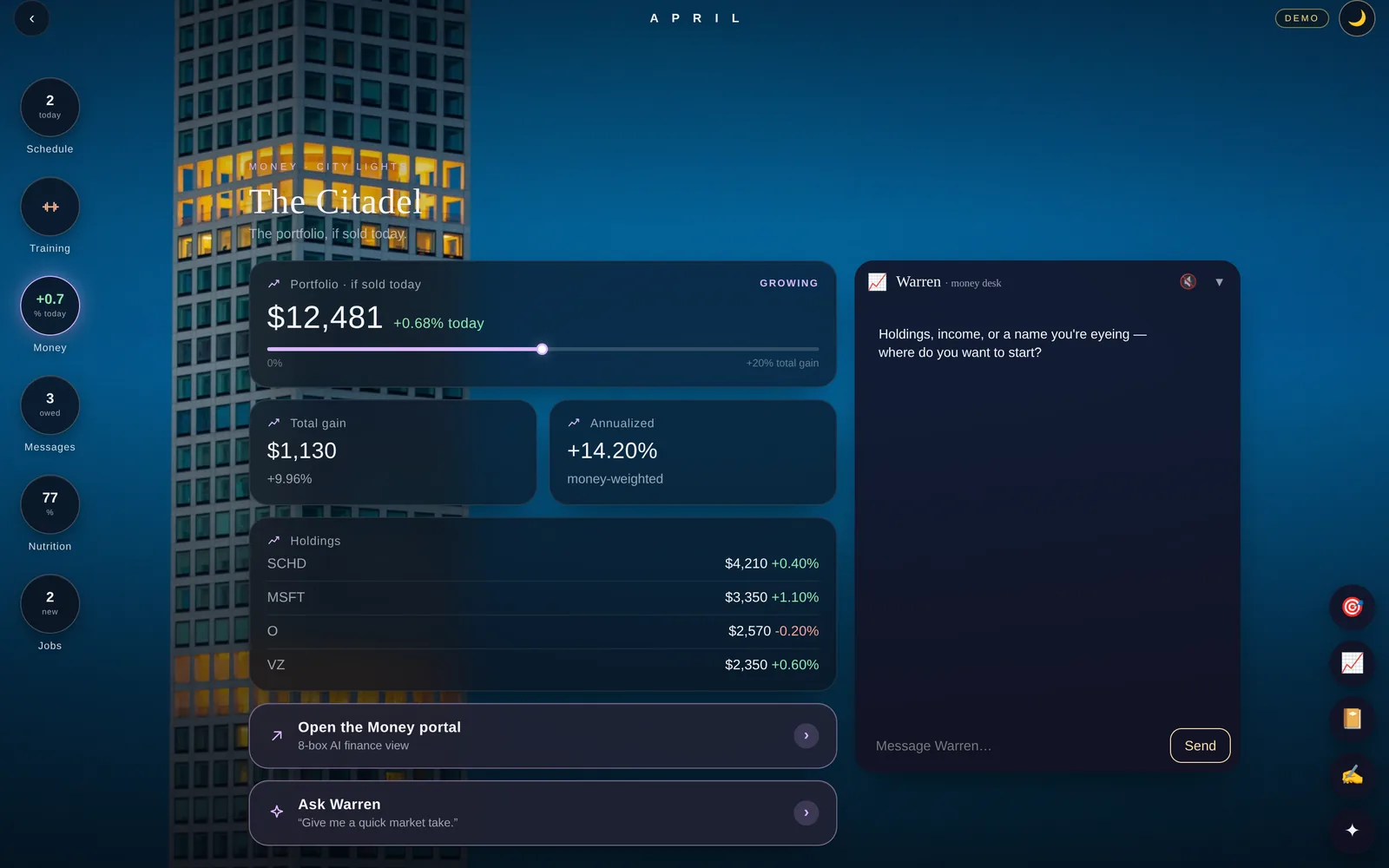Click the APRIL title at top
This screenshot has width=1389, height=868.
point(694,18)
